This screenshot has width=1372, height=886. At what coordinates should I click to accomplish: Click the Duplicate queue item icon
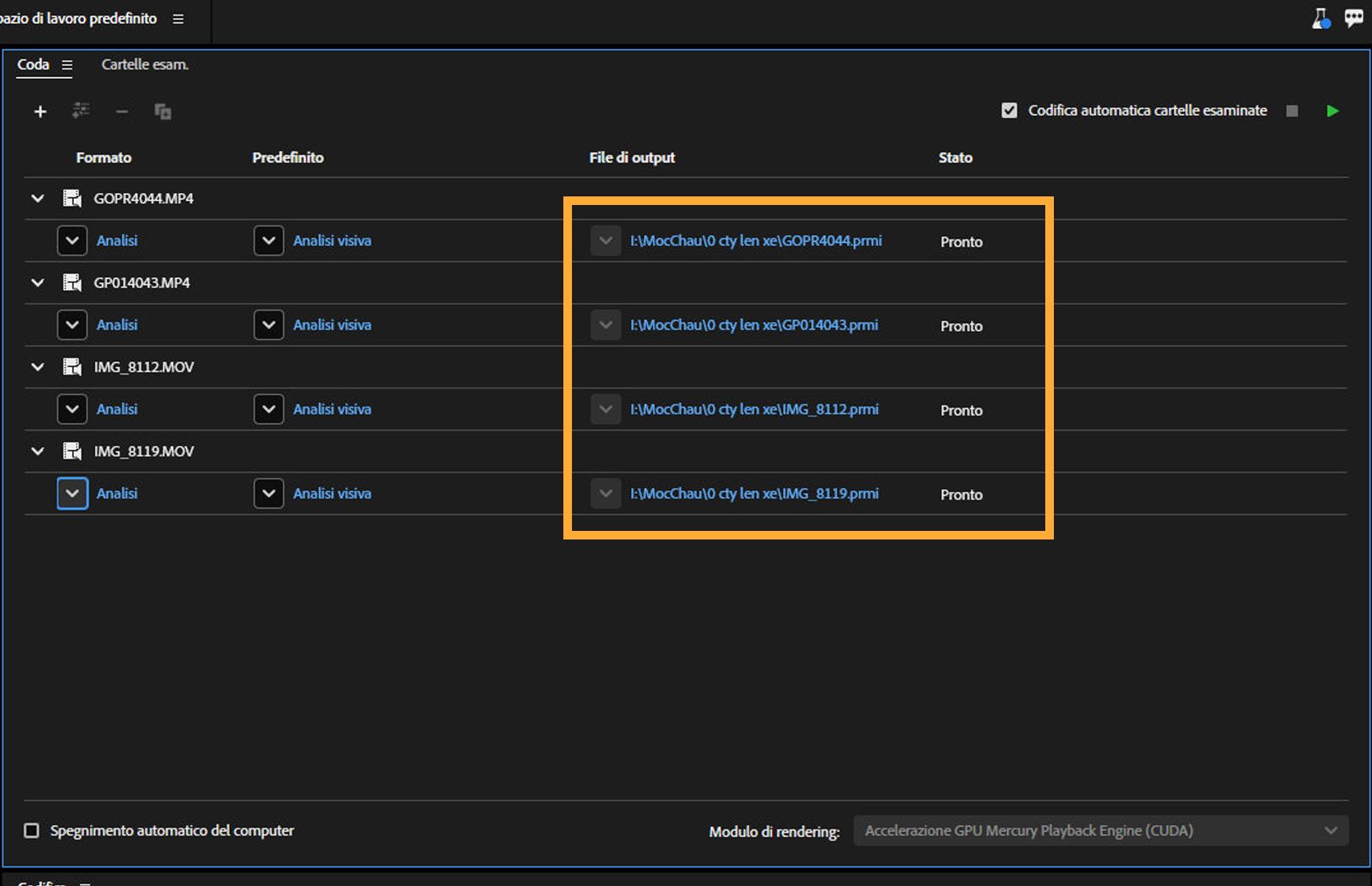[x=163, y=112]
